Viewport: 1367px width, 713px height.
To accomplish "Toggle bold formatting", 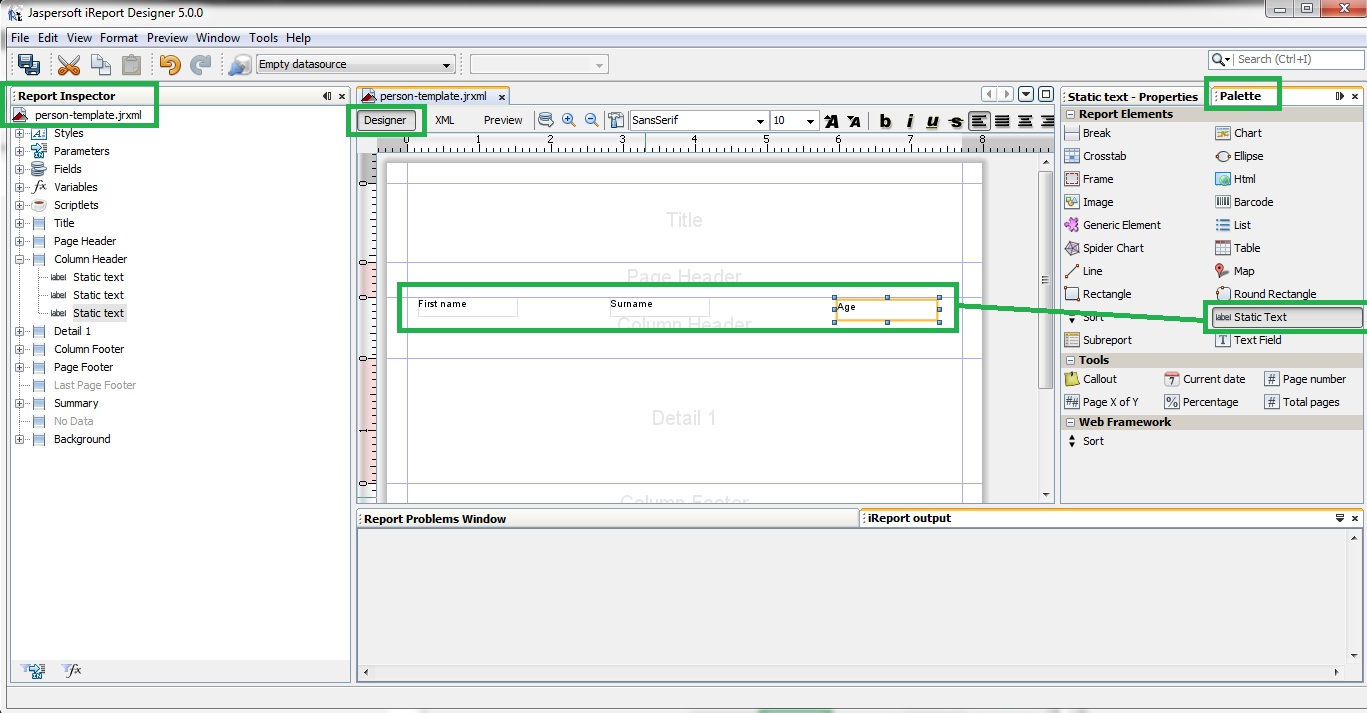I will 885,121.
